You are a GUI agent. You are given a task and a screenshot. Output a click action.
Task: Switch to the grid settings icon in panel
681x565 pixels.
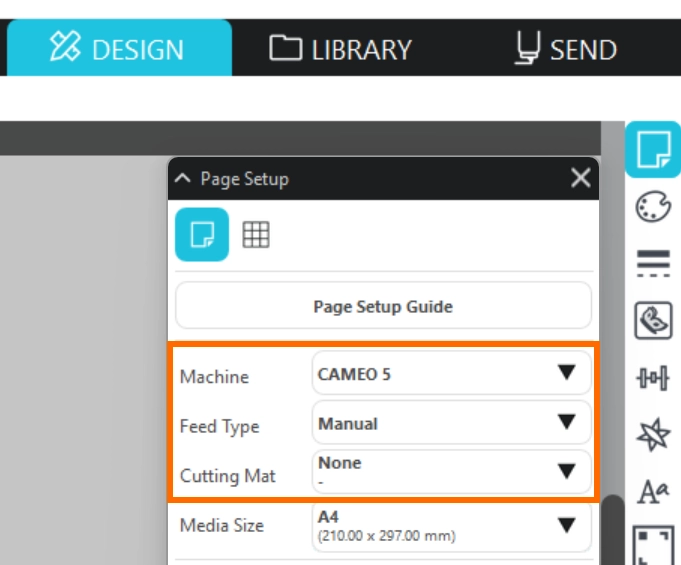[x=257, y=235]
